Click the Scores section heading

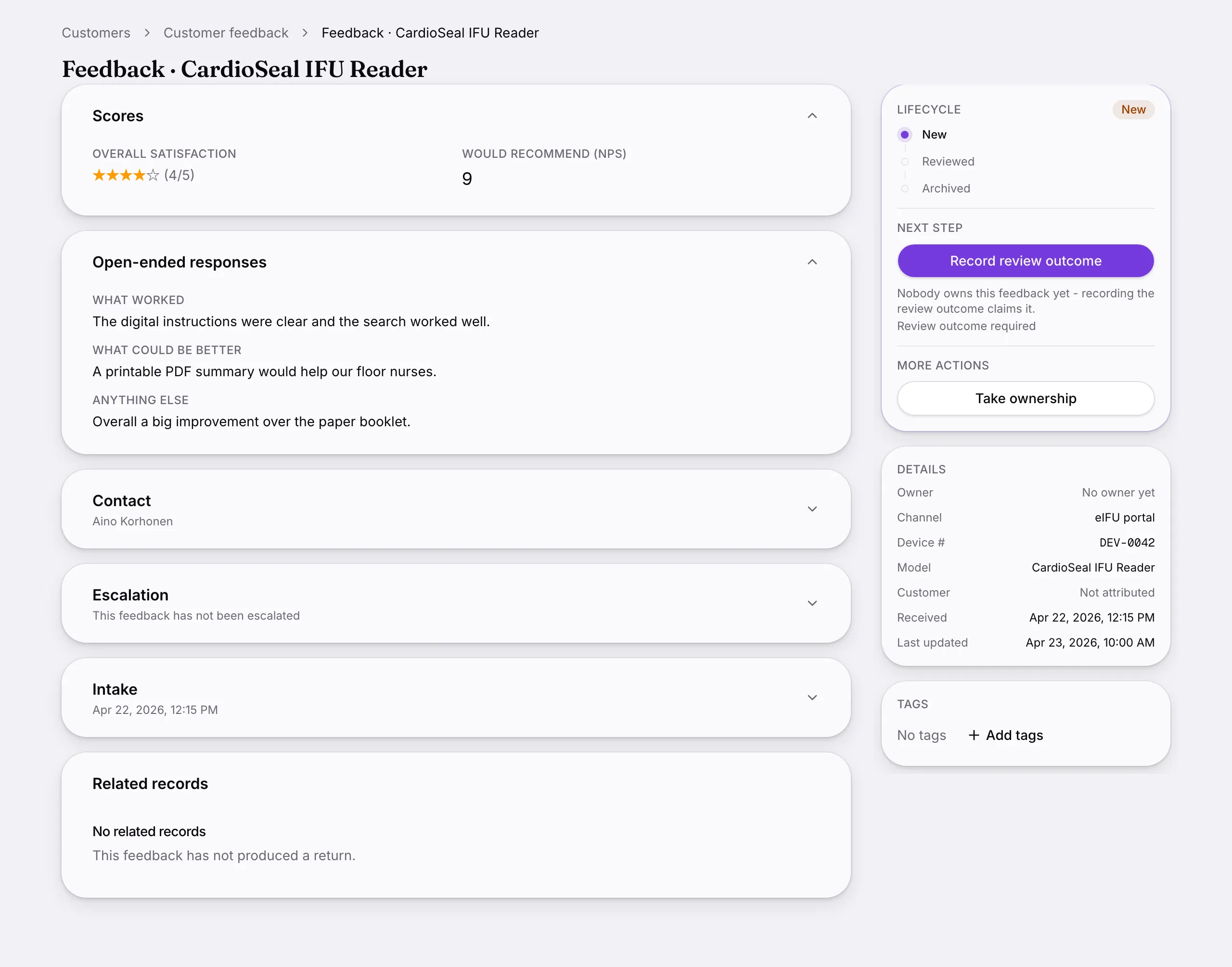(x=118, y=116)
